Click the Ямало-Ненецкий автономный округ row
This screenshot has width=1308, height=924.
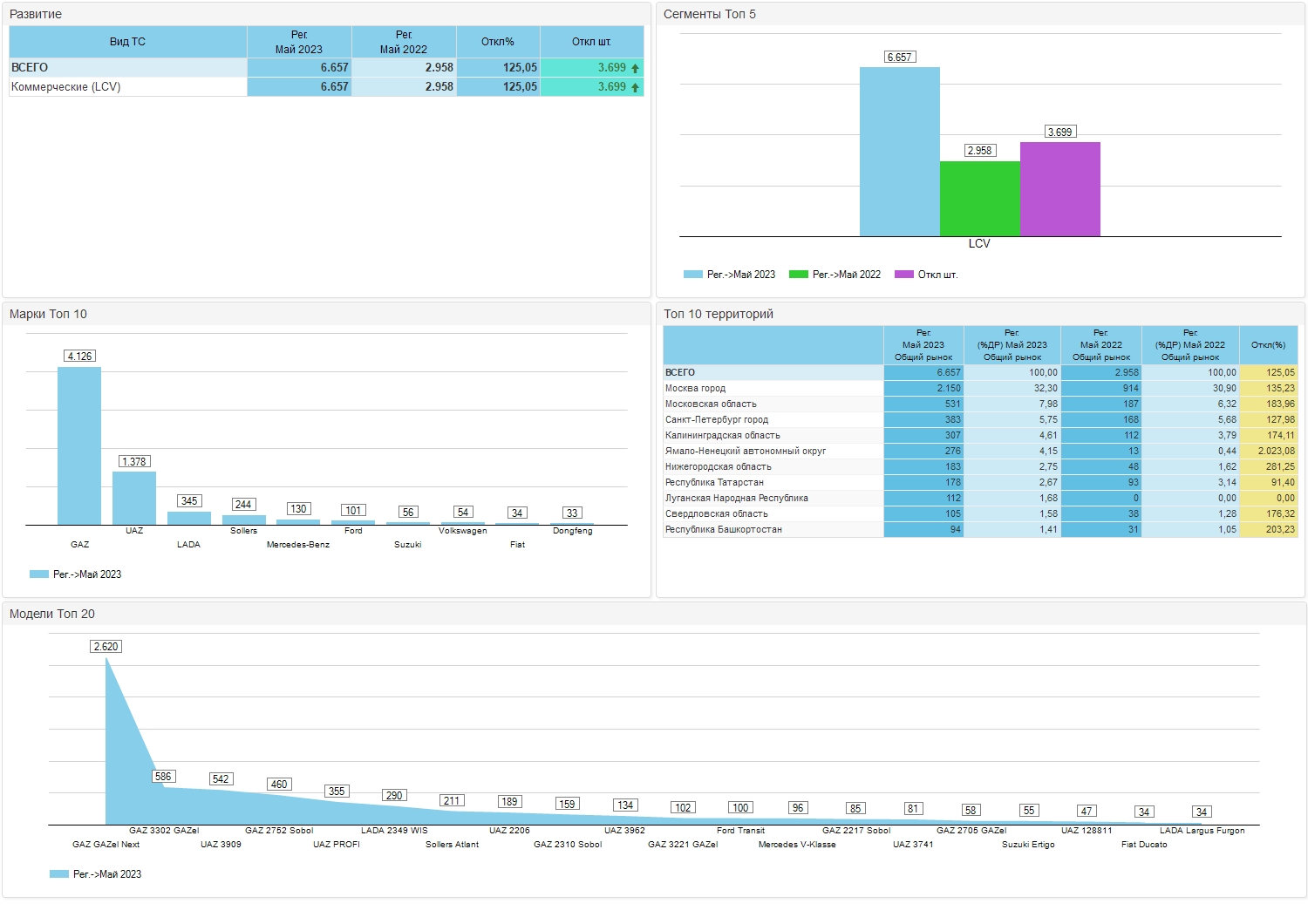pos(980,452)
